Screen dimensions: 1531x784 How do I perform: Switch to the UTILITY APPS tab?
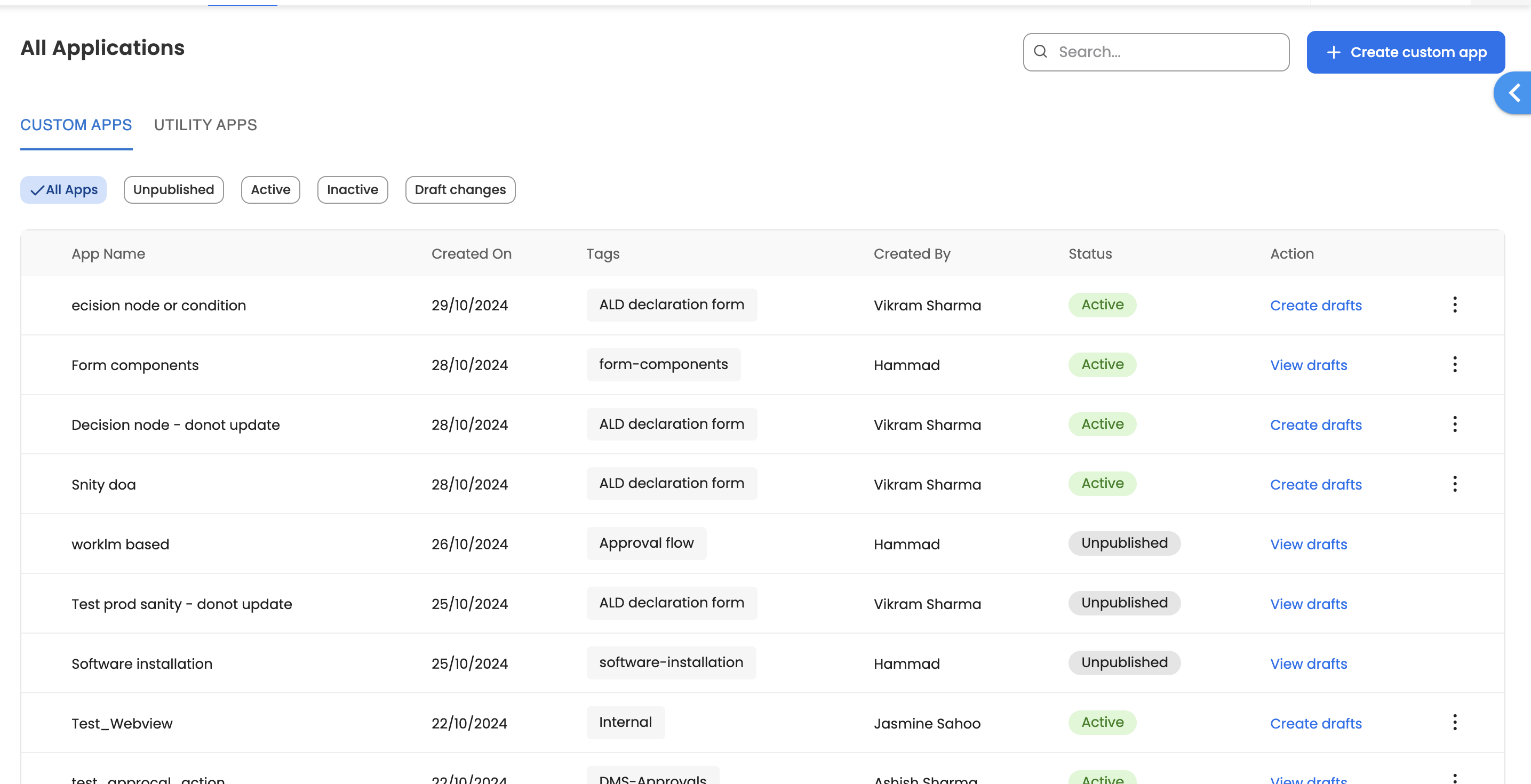tap(205, 125)
